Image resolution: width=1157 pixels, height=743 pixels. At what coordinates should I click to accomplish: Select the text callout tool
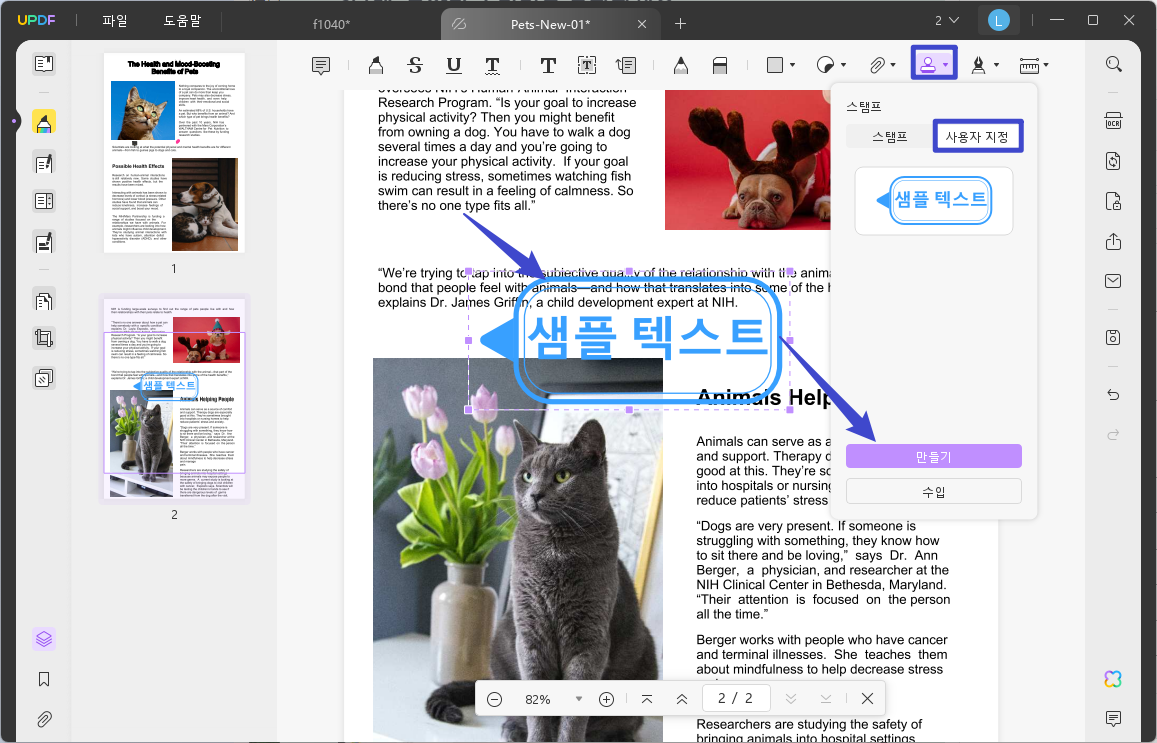(626, 66)
